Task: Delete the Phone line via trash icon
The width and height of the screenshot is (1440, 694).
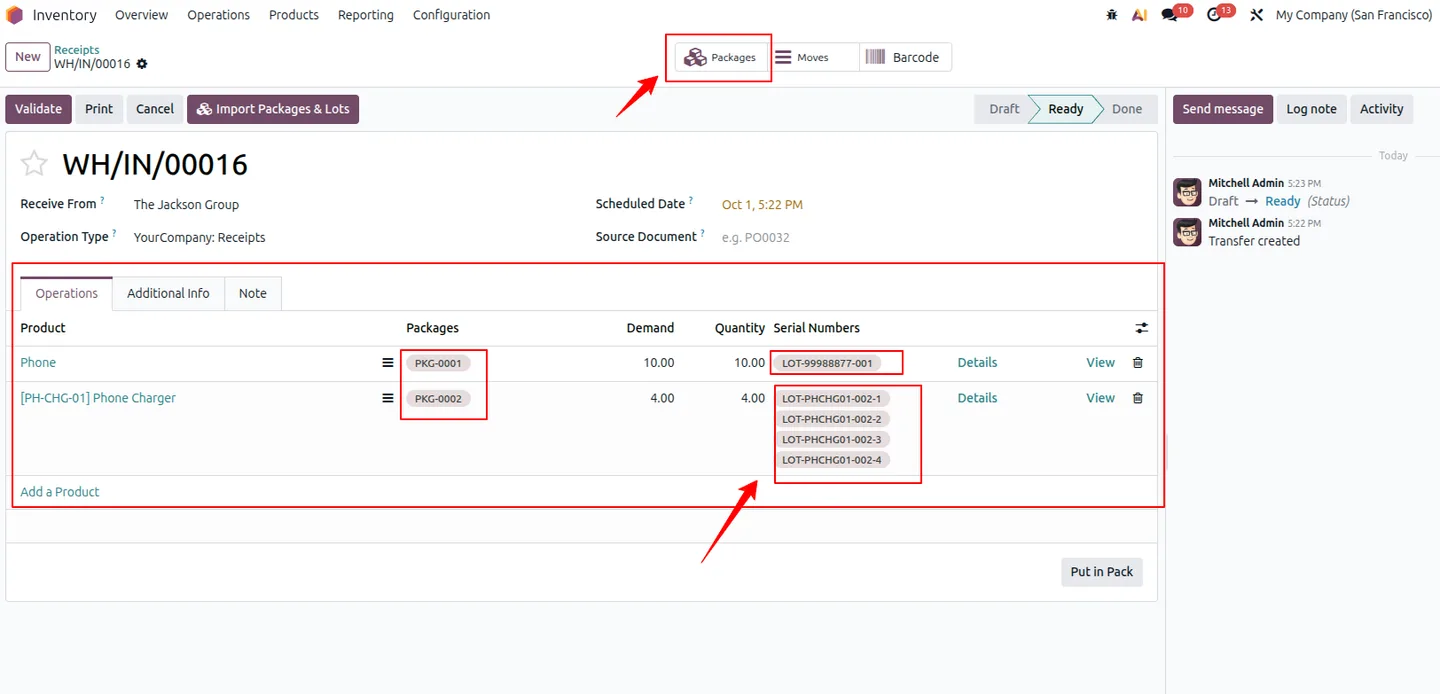Action: (x=1138, y=363)
